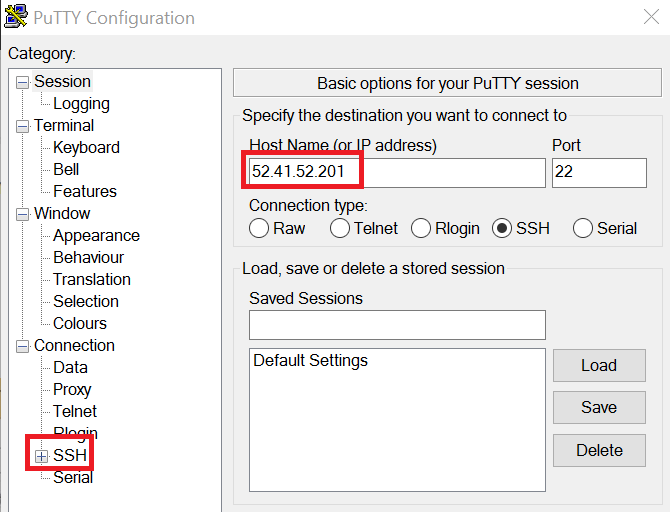Viewport: 670px width, 512px height.
Task: Open the Bell settings category
Action: pos(66,169)
